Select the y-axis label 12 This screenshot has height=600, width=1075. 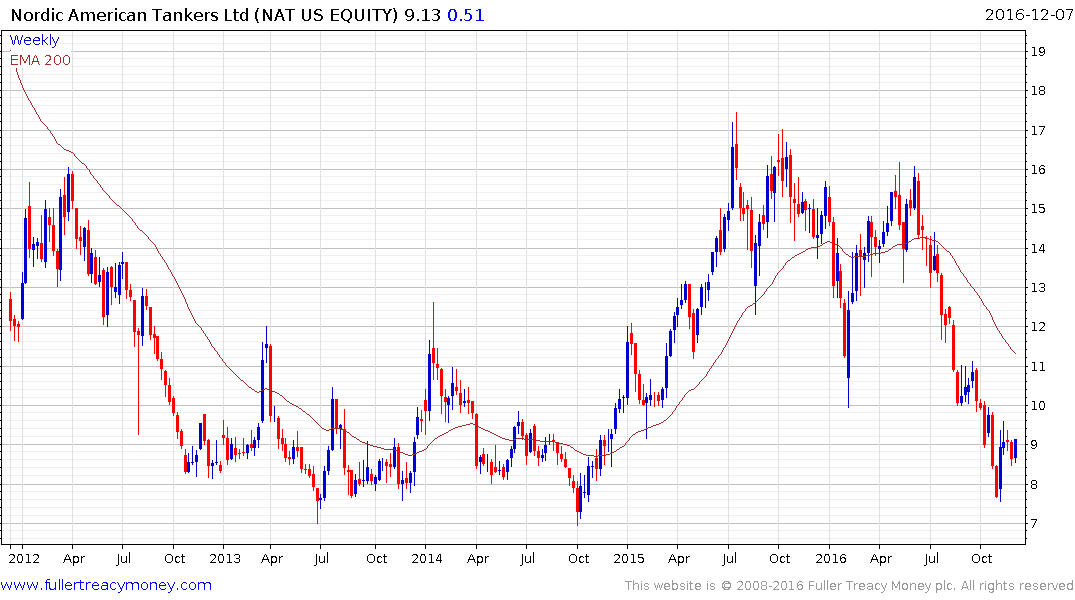(1037, 327)
